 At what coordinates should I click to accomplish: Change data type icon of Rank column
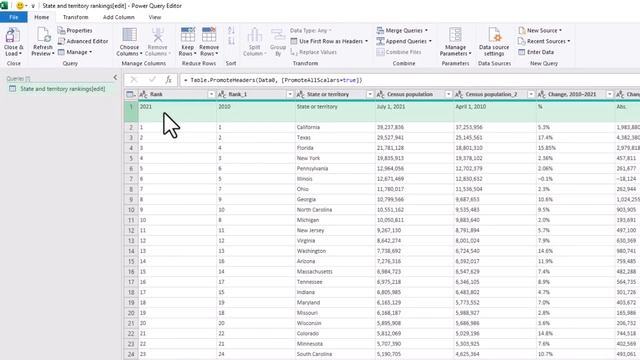click(143, 94)
